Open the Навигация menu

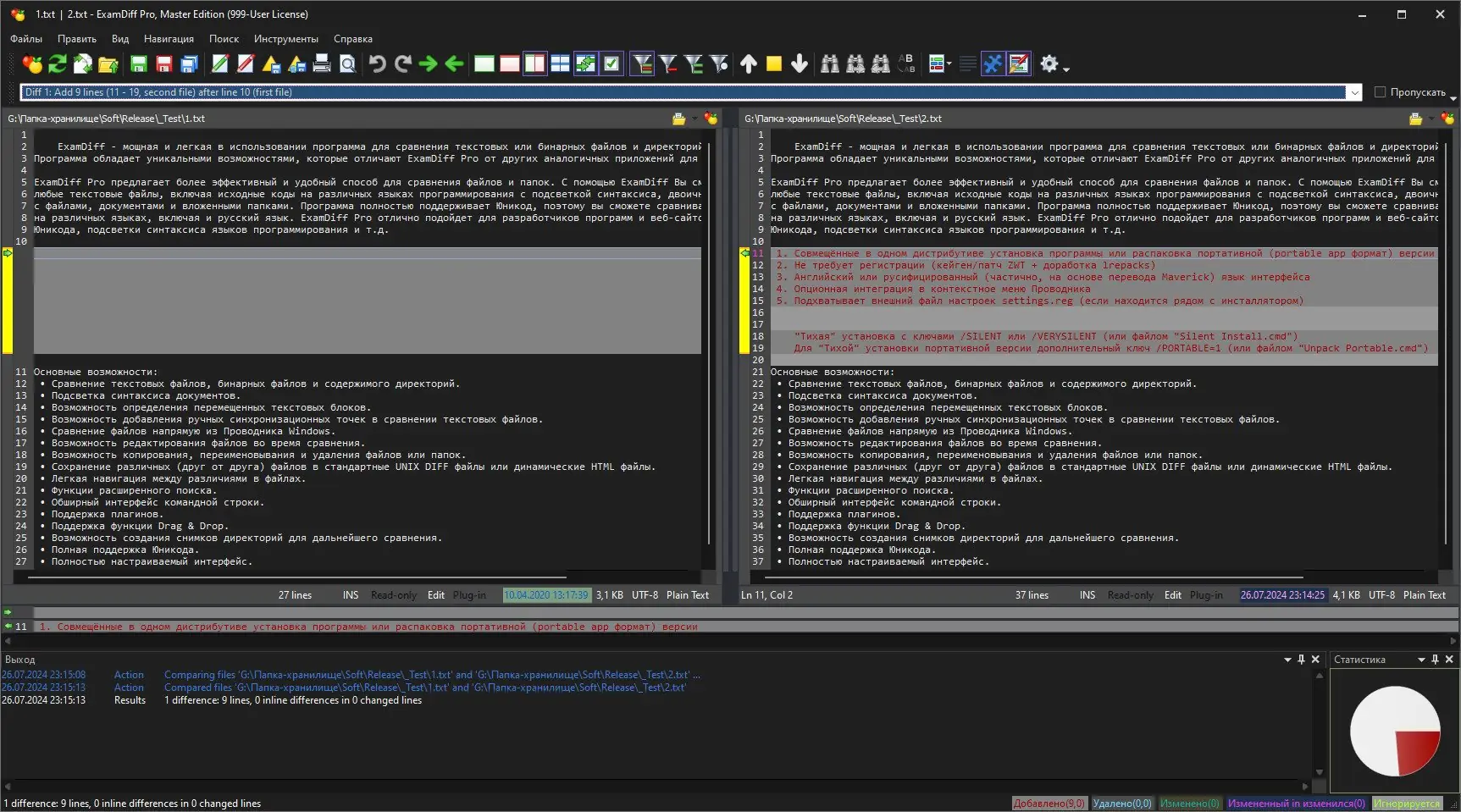click(x=169, y=39)
